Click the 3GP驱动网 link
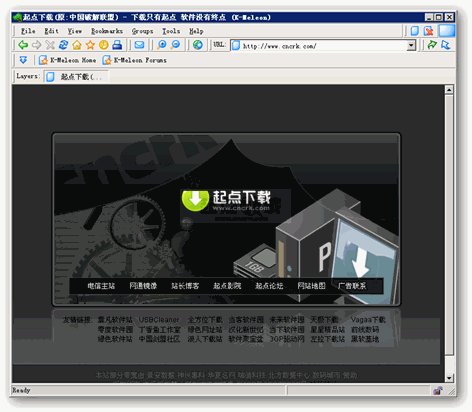 click(287, 339)
